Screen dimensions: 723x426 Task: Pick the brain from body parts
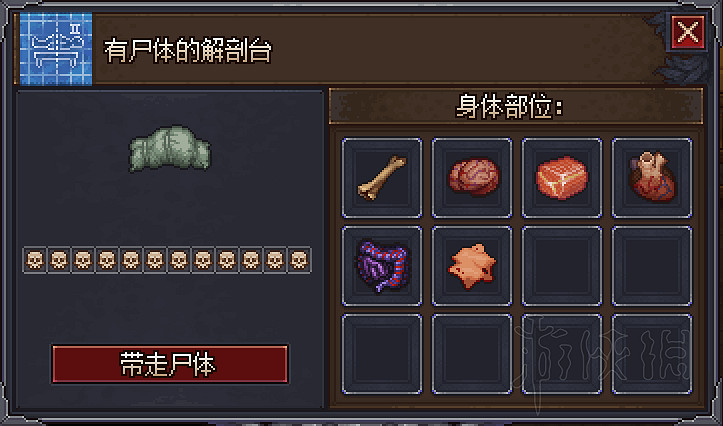(472, 178)
